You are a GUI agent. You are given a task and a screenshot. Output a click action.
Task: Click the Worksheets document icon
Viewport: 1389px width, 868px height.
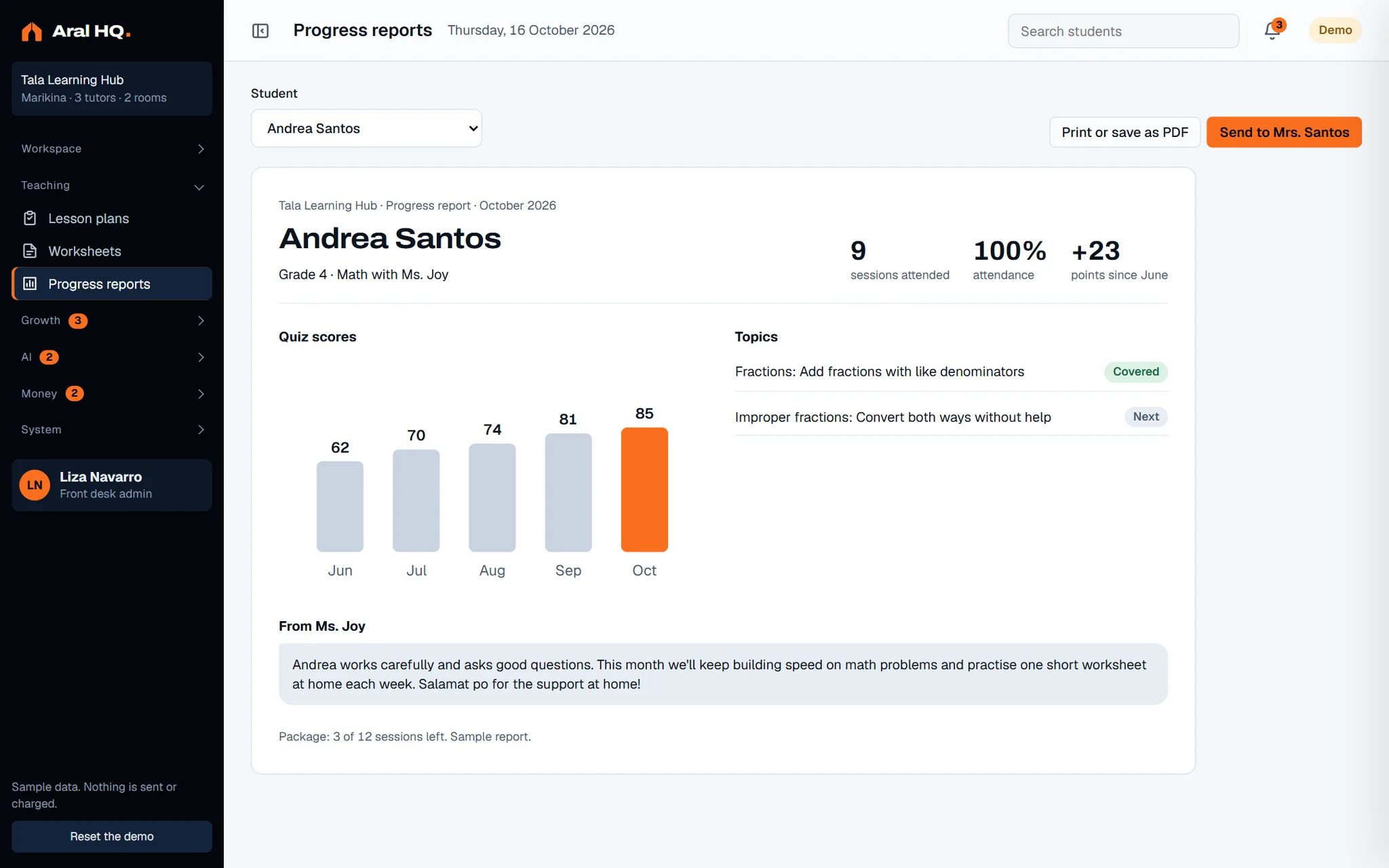point(30,251)
